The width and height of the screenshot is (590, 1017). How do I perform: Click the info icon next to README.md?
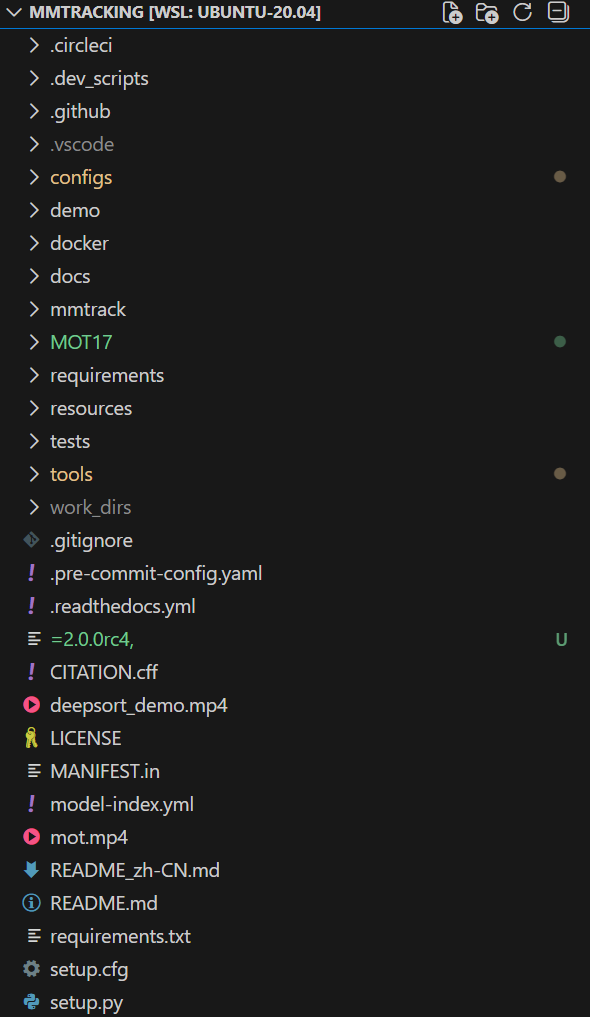pyautogui.click(x=31, y=902)
